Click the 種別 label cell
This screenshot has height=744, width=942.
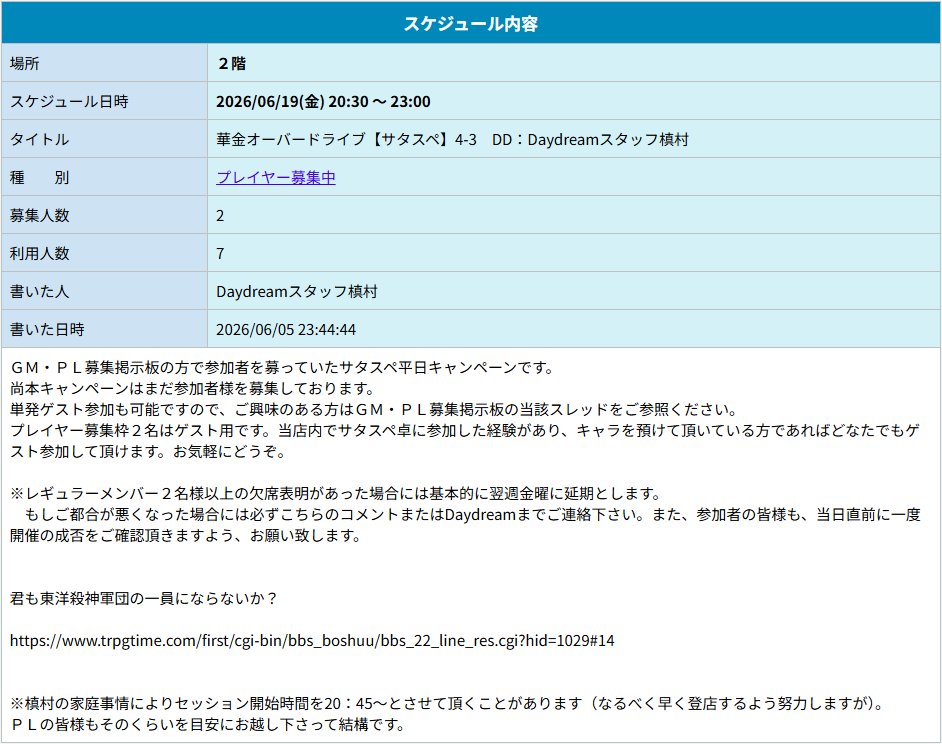tap(105, 177)
